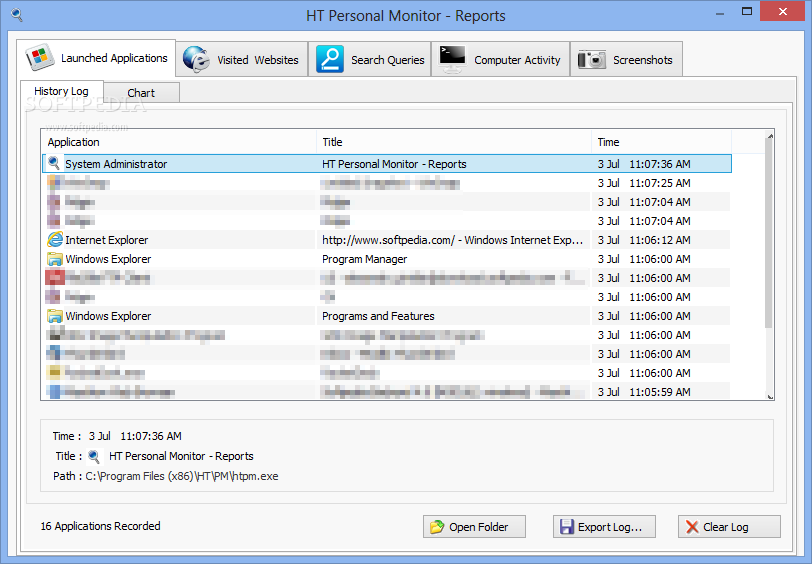Select the System Administrator row
The image size is (812, 564).
387,164
